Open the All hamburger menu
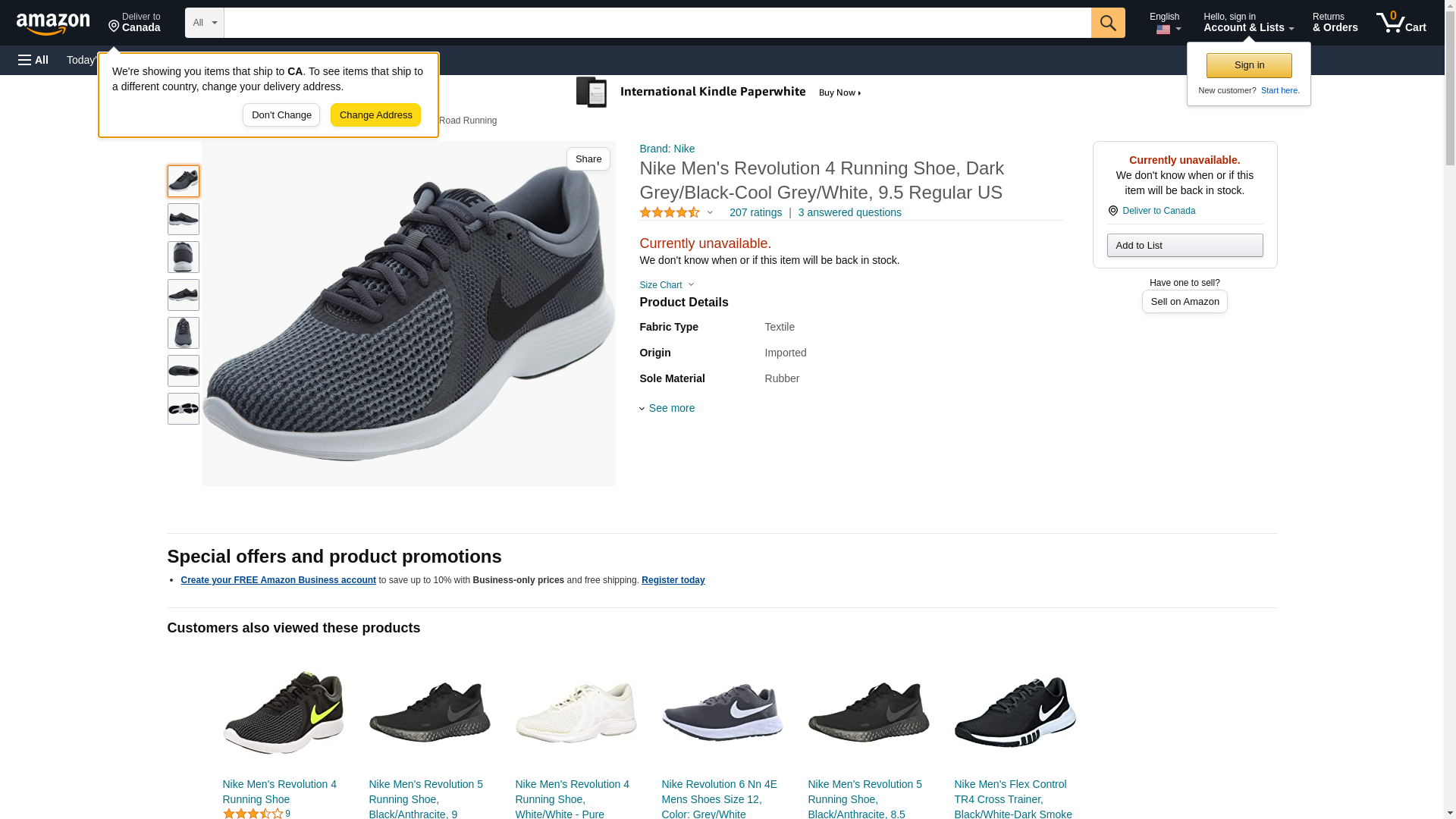The height and width of the screenshot is (819, 1456). point(33,60)
